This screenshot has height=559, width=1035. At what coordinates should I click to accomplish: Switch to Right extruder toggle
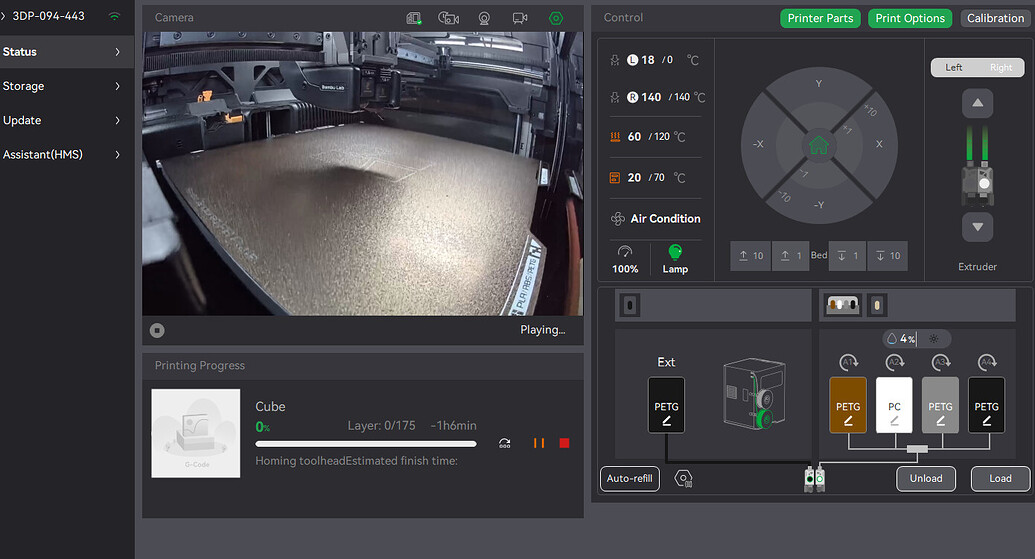coord(1001,67)
